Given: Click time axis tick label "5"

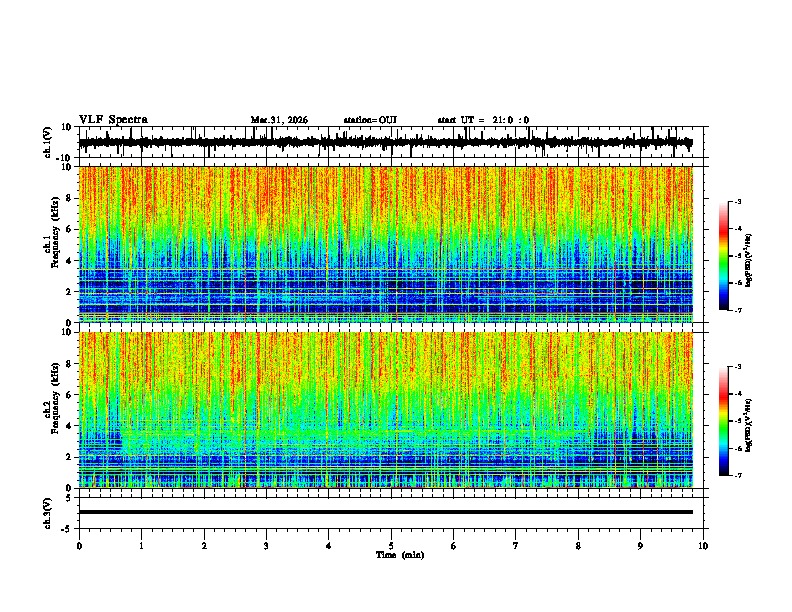Looking at the screenshot, I should pos(391,546).
